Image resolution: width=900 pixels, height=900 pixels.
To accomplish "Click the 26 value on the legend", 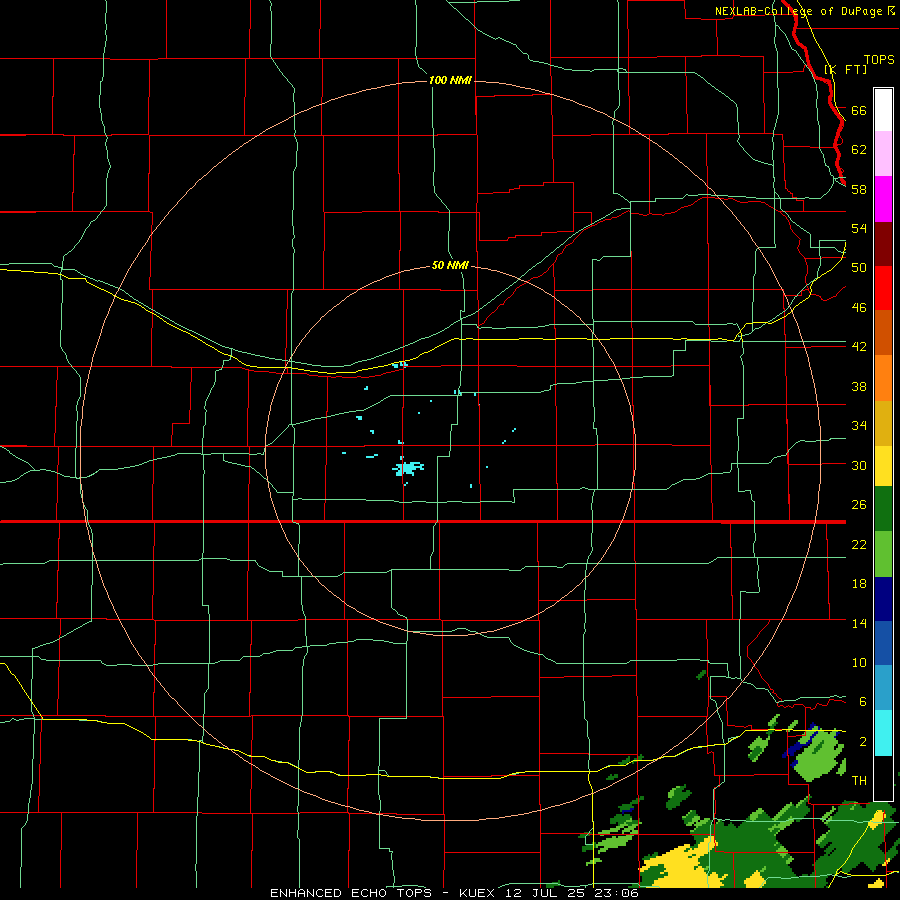I will [859, 505].
